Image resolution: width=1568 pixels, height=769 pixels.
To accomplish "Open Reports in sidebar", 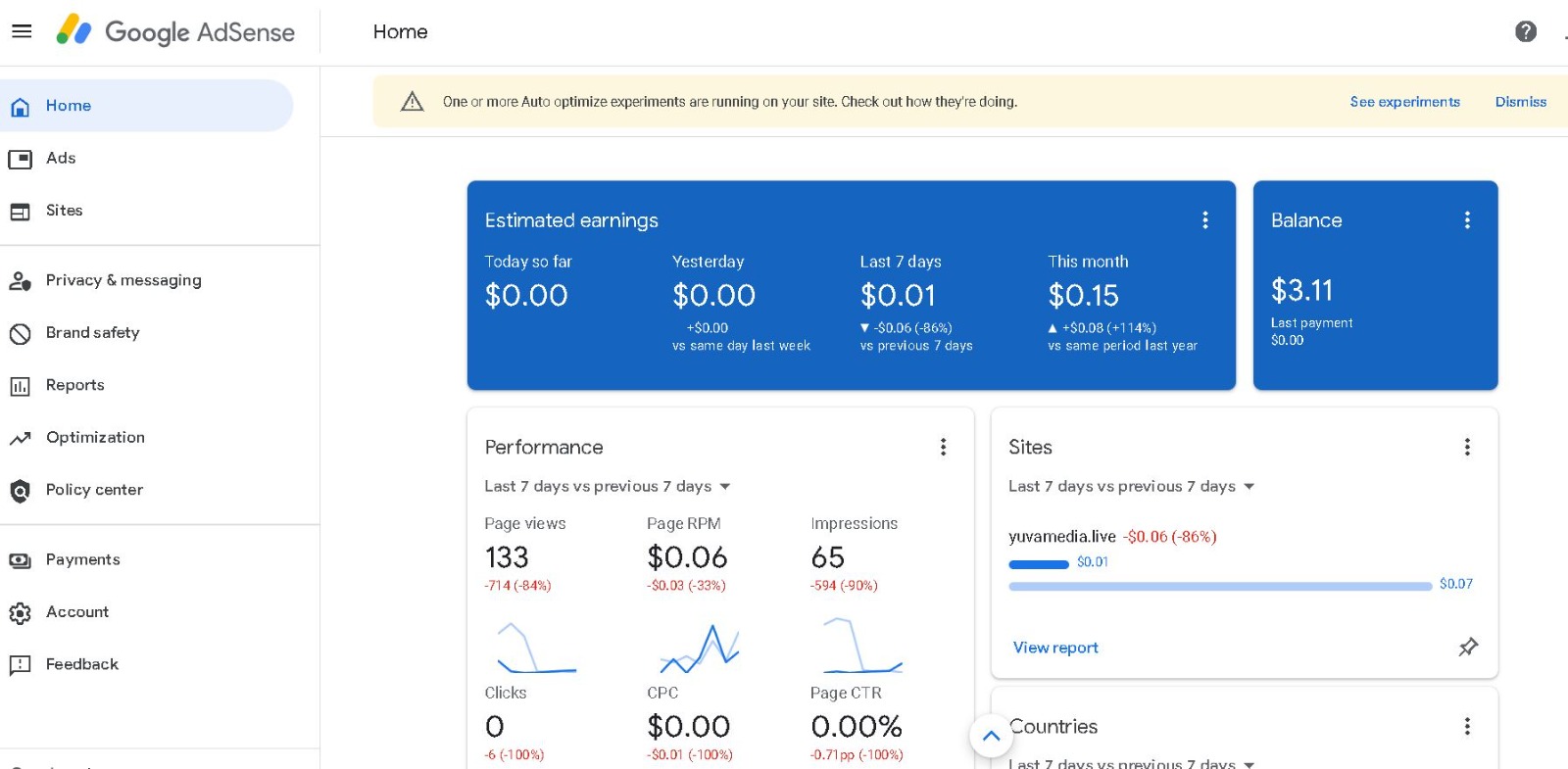I will click(x=147, y=386).
